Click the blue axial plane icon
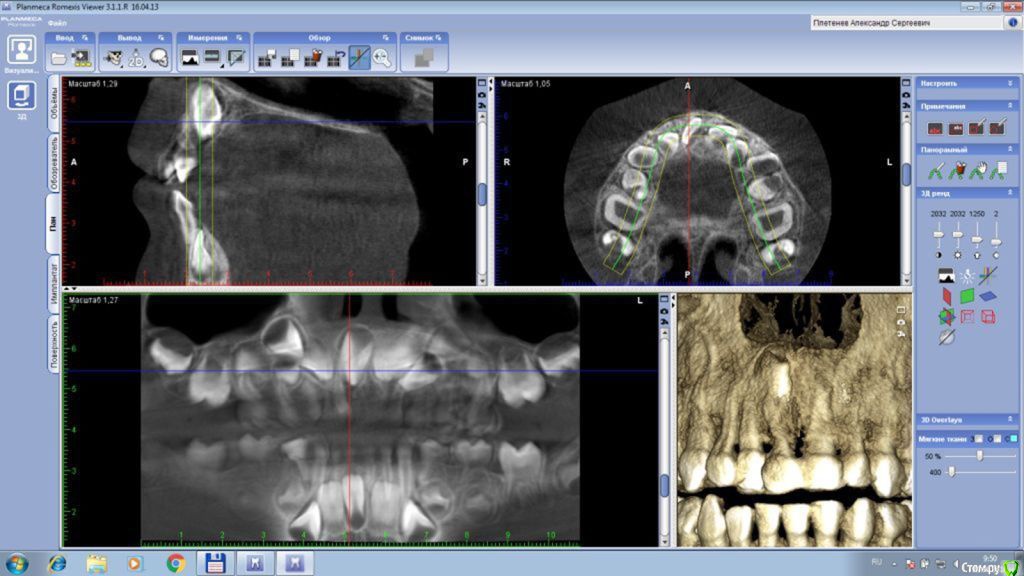Viewport: 1024px width, 576px height. pos(988,296)
